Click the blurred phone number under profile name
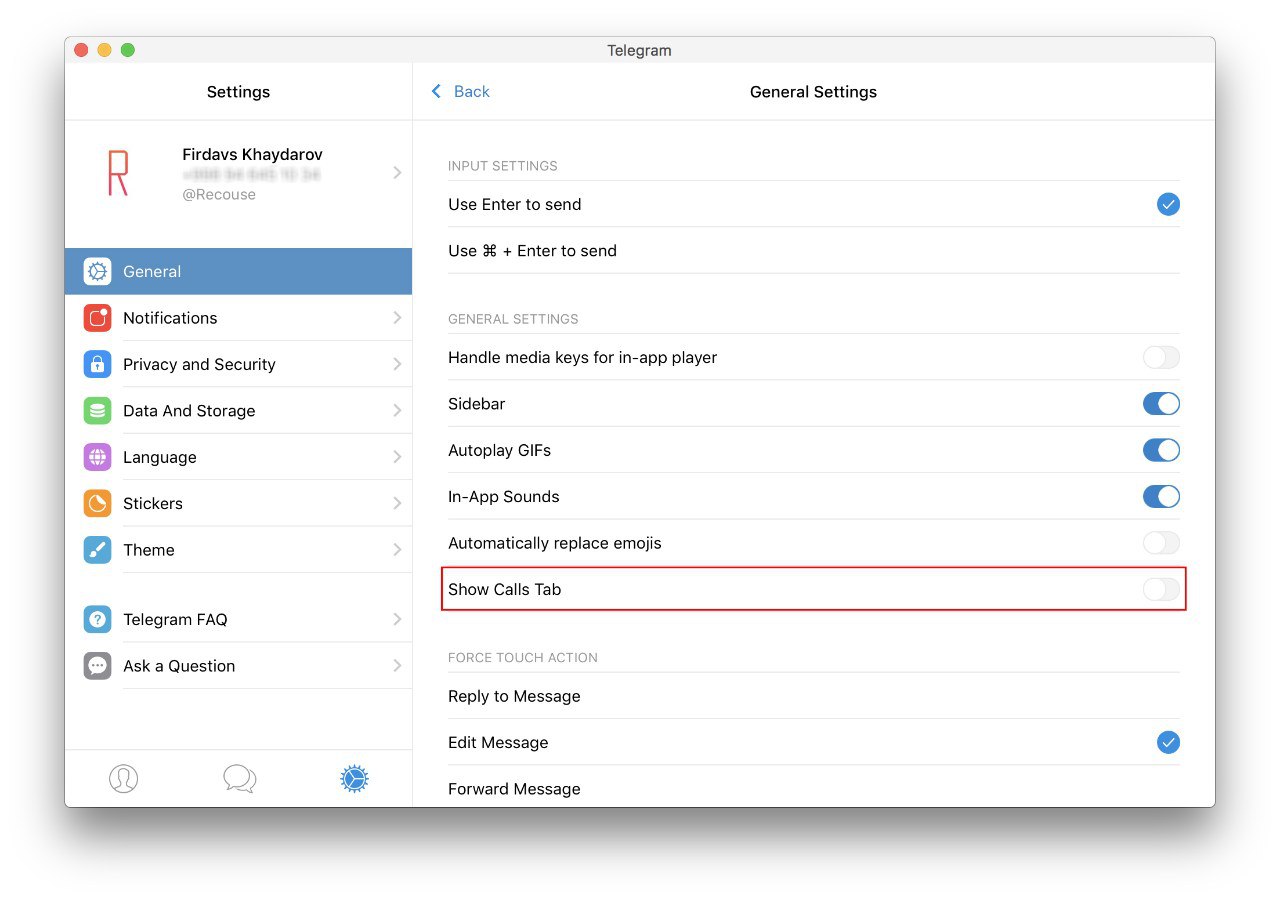This screenshot has width=1280, height=900. [x=251, y=175]
